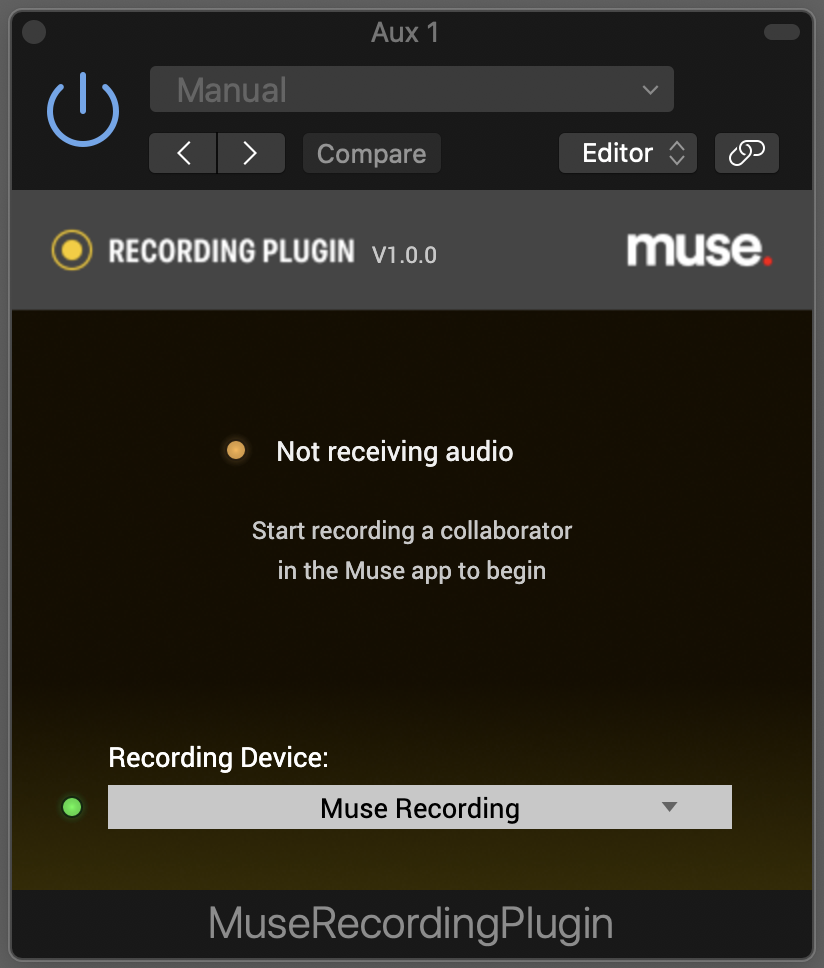This screenshot has width=824, height=968.
Task: Open the Editor view pop-up menu
Action: [x=627, y=153]
